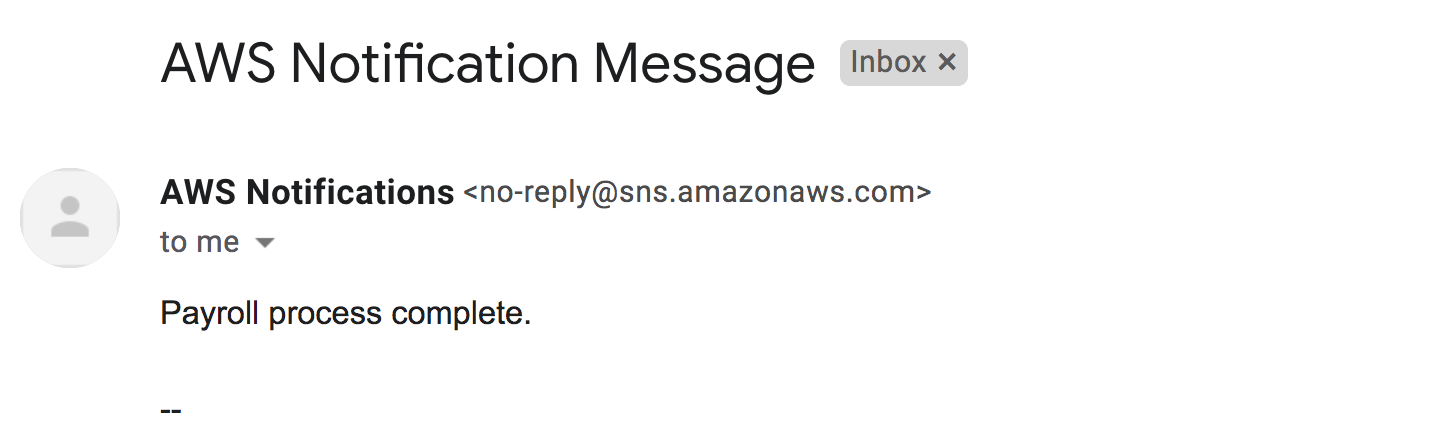Viewport: 1454px width, 442px height.
Task: Click the word "Notification" in the subject
Action: pos(433,64)
